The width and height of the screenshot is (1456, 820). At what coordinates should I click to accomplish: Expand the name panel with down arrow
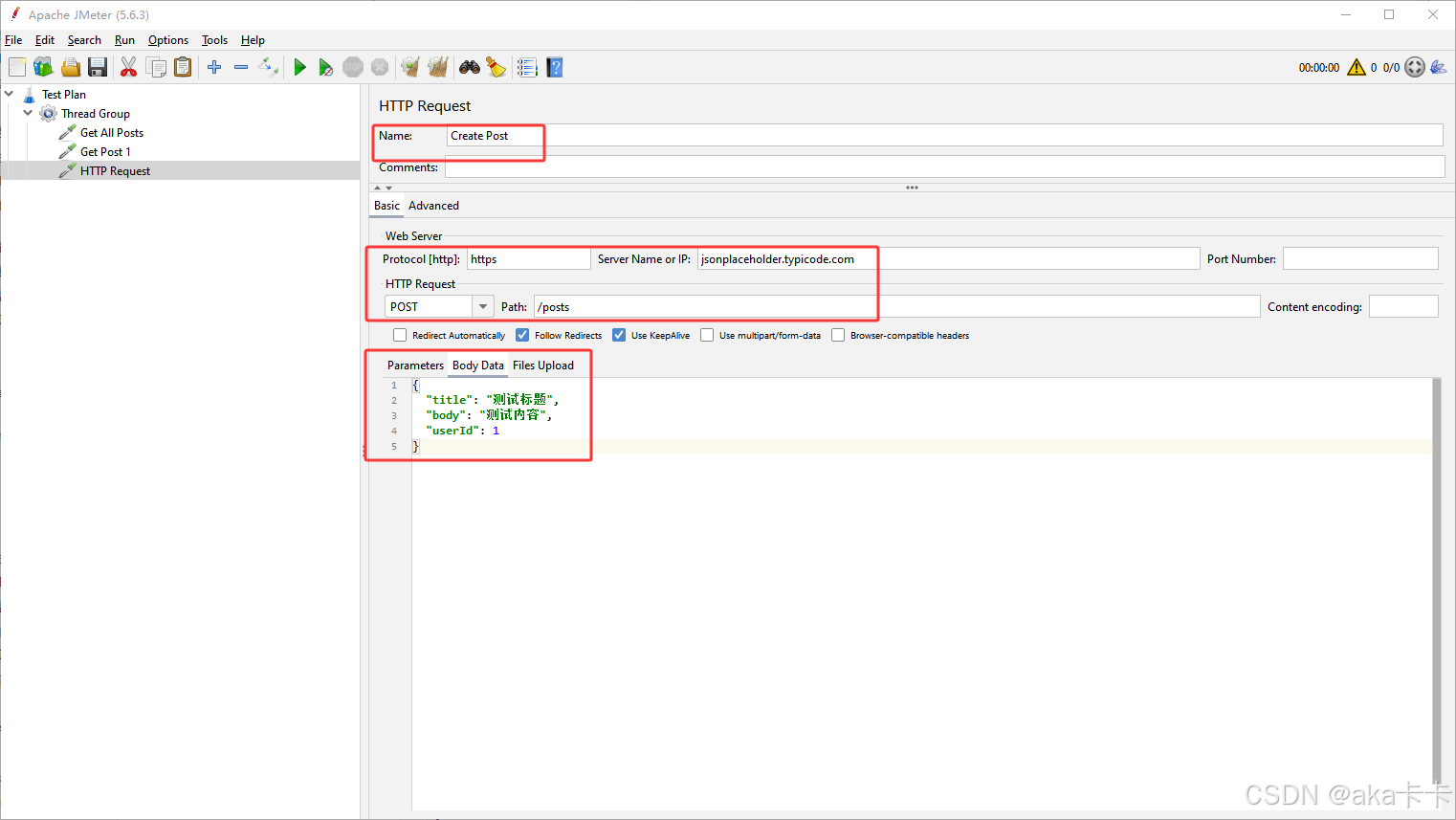pyautogui.click(x=388, y=188)
